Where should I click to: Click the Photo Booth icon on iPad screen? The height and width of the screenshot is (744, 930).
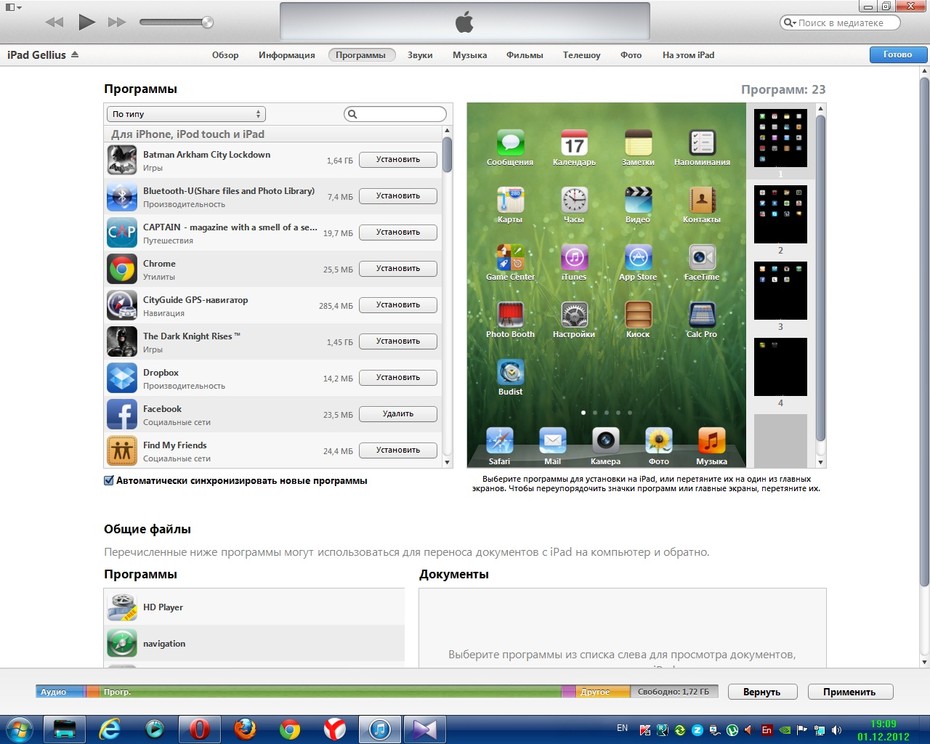pyautogui.click(x=510, y=315)
